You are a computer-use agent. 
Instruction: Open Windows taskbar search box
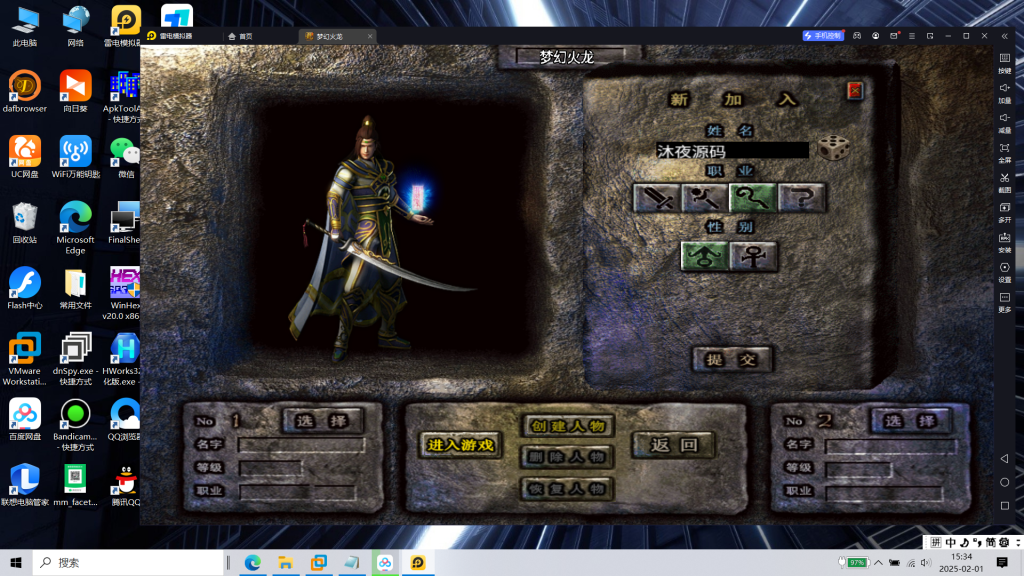tap(130, 563)
